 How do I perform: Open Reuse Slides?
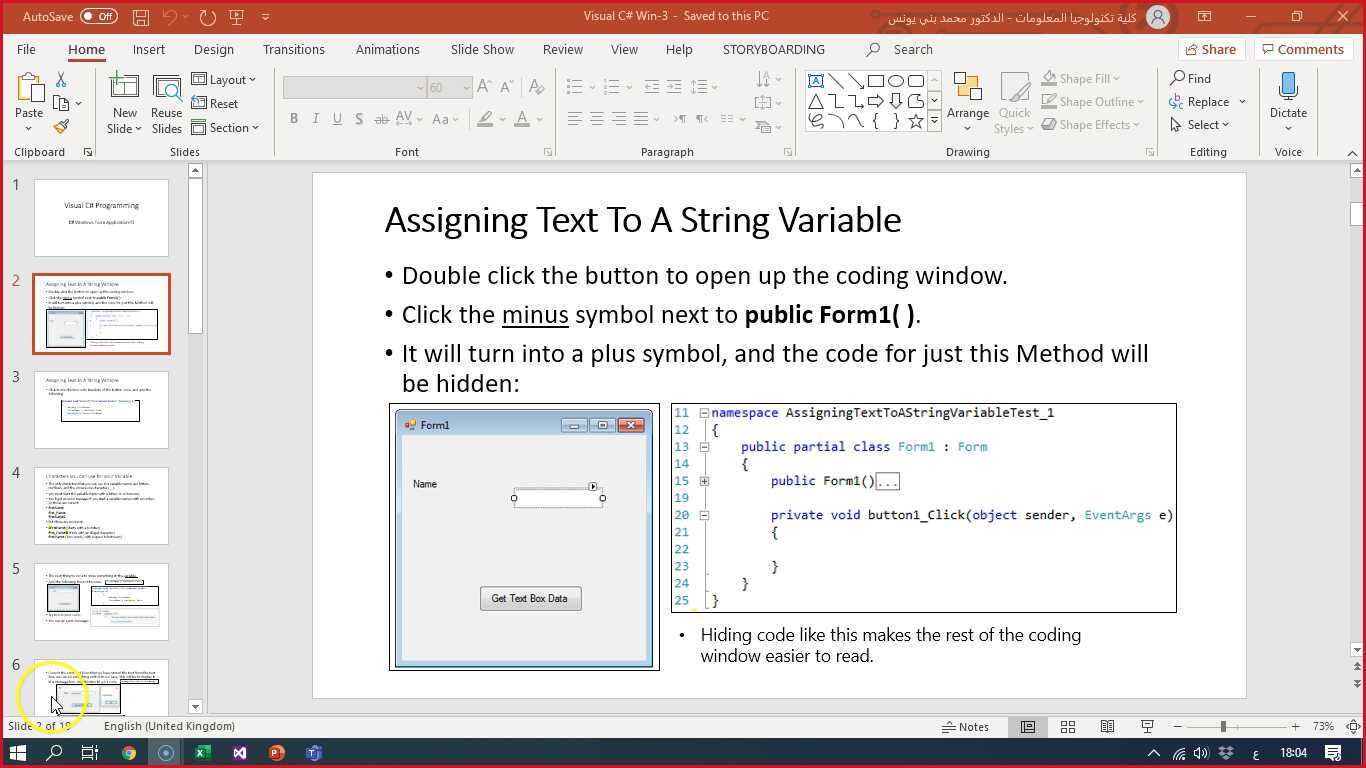click(166, 103)
